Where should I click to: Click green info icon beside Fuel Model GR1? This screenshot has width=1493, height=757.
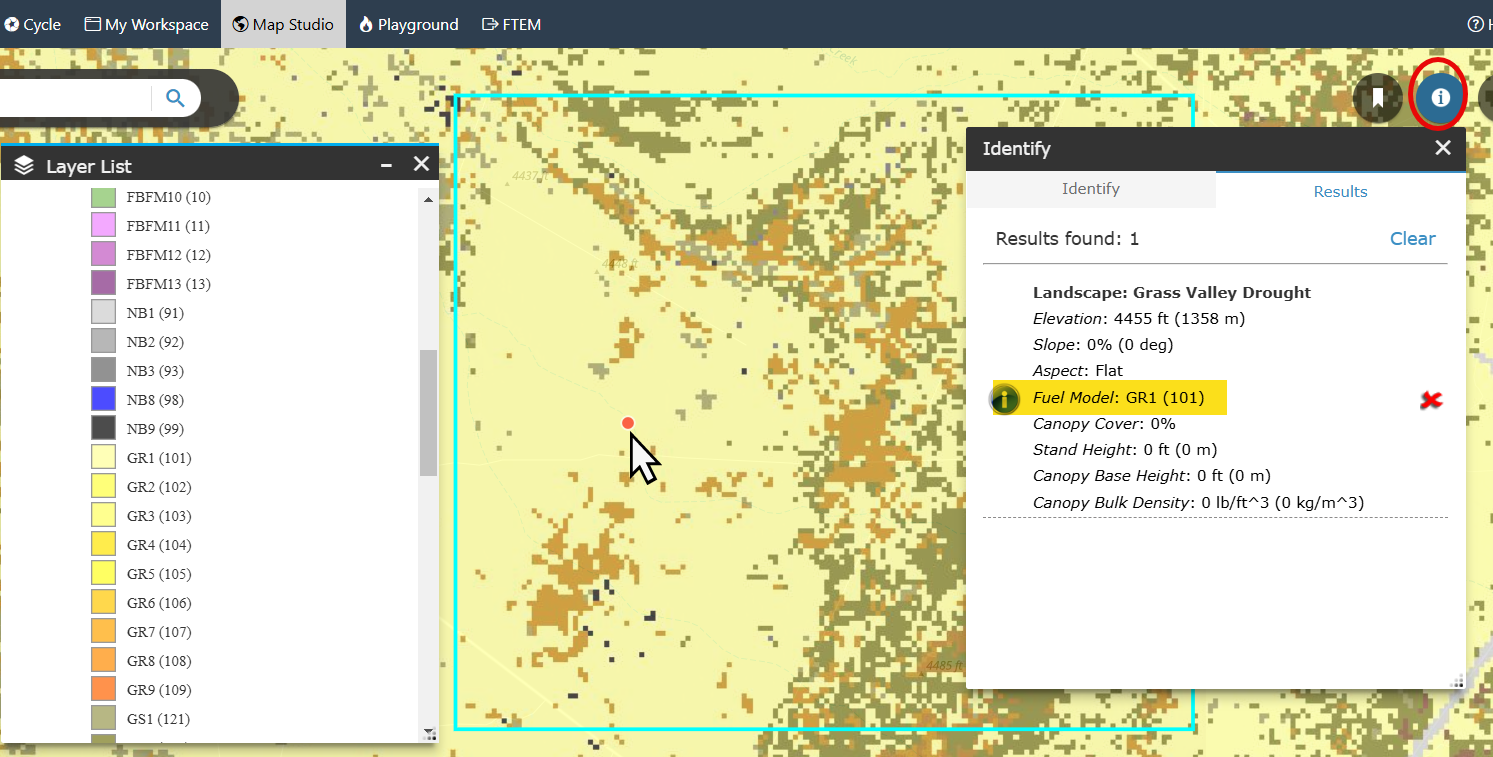click(x=1005, y=398)
